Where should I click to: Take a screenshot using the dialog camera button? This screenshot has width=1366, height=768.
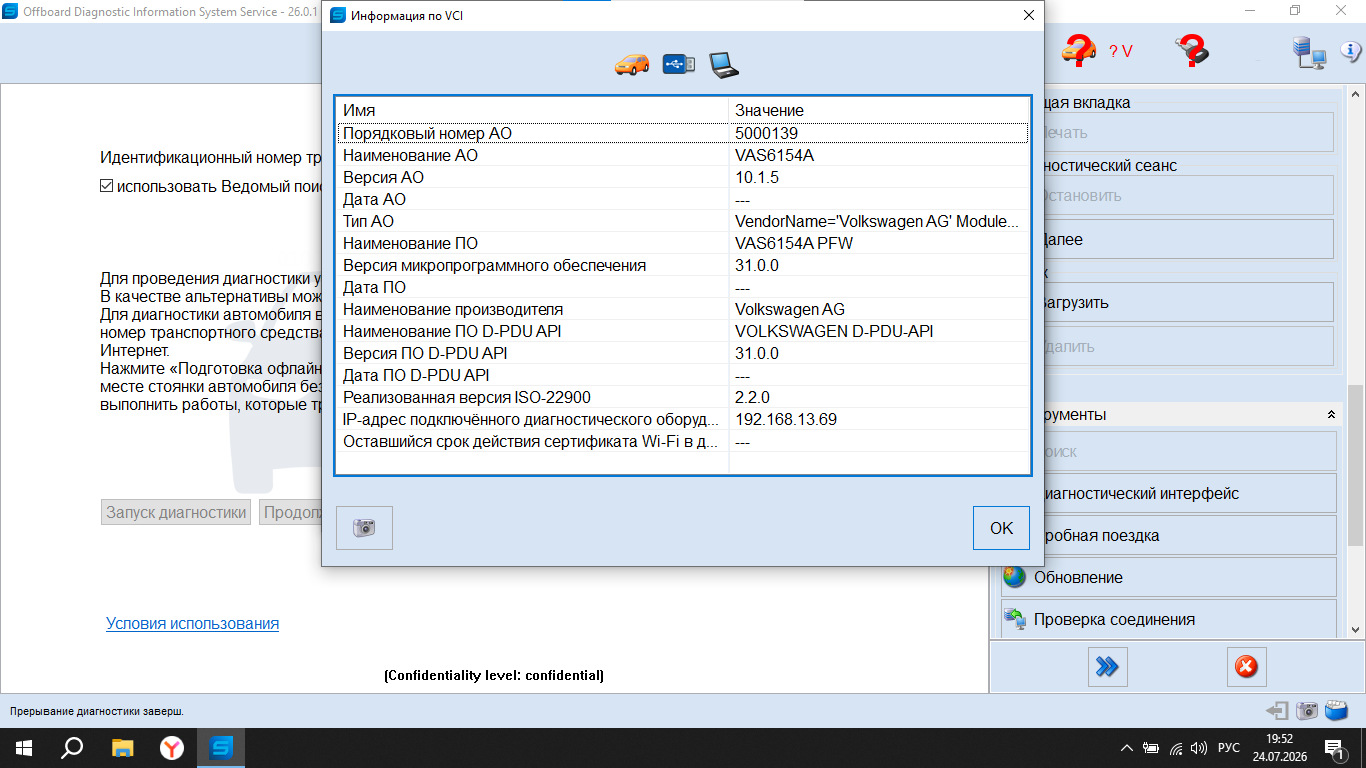[x=364, y=528]
